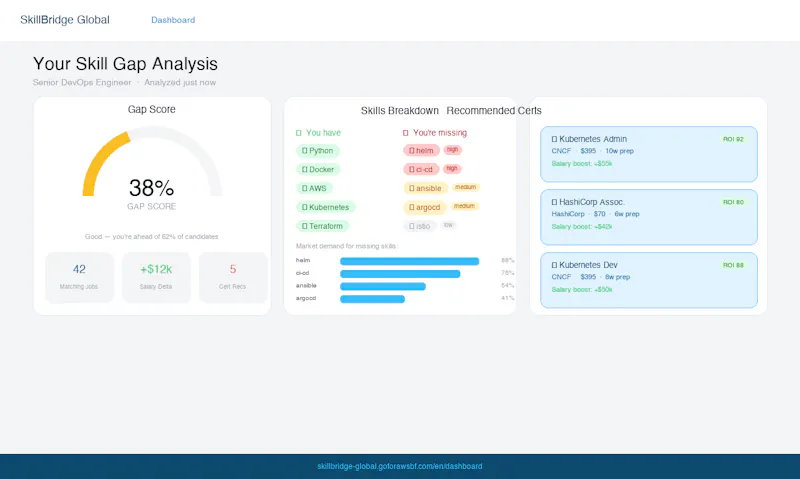Screen dimensions: 800x479
Task: Click the icon before Kubernetes Dev title
Action: 554,265
